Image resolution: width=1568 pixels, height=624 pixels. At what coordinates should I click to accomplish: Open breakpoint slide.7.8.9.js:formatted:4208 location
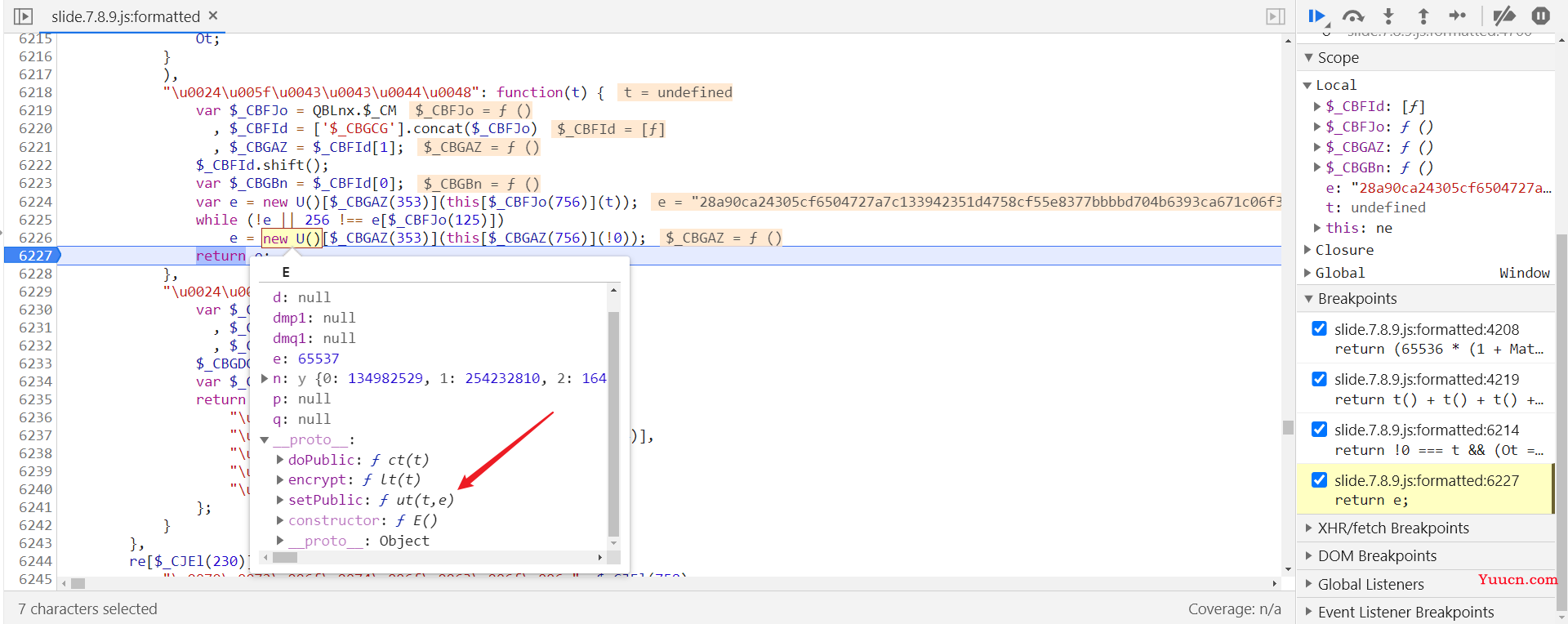click(1427, 329)
